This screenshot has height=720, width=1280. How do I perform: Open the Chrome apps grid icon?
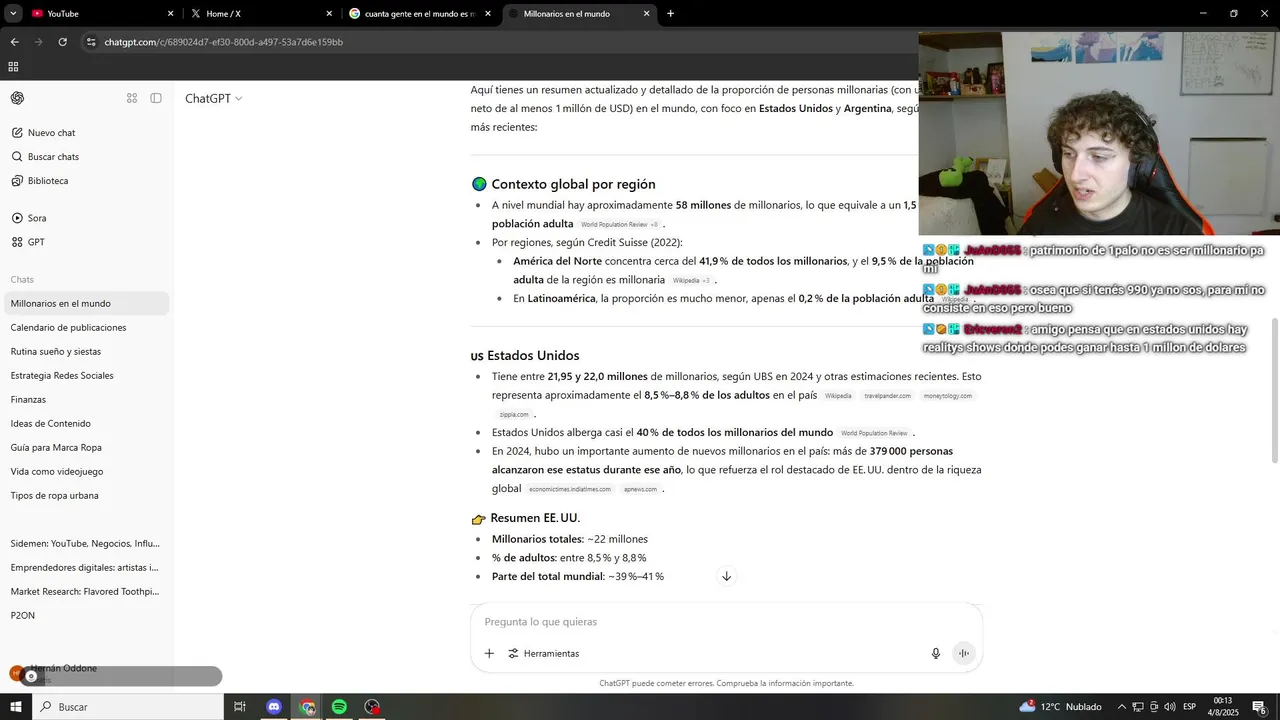coord(13,67)
